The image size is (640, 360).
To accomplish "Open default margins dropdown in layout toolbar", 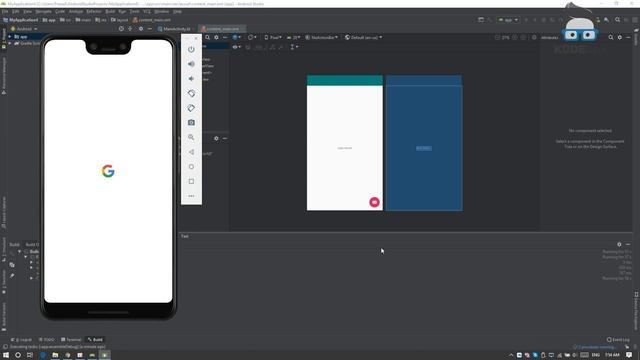I will click(x=294, y=47).
